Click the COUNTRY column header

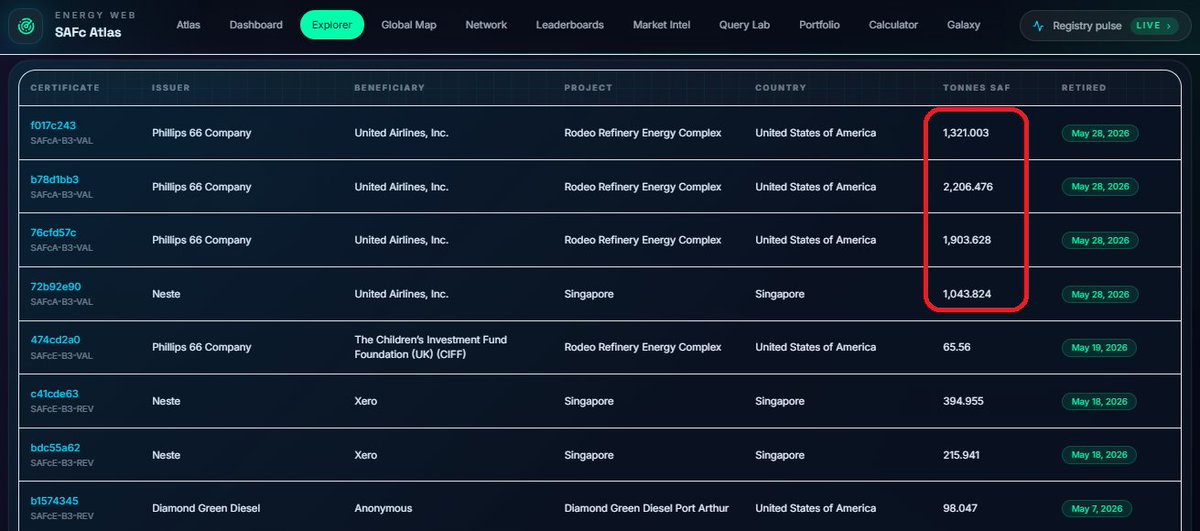[781, 88]
